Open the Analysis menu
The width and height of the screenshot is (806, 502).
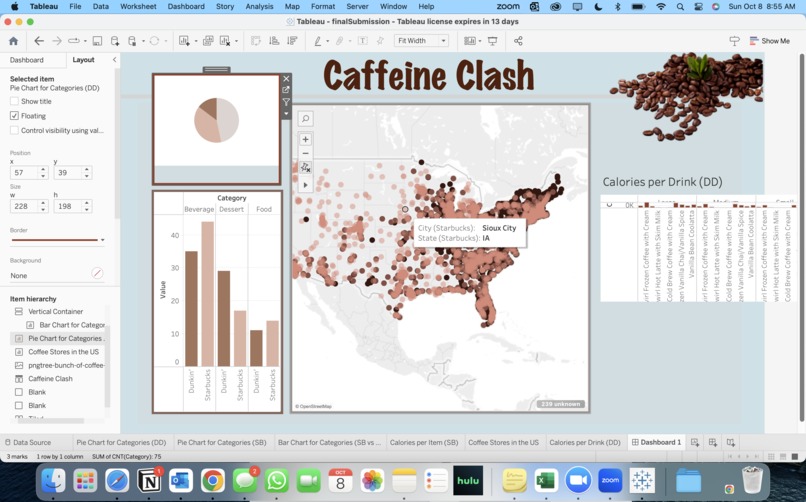pyautogui.click(x=259, y=6)
